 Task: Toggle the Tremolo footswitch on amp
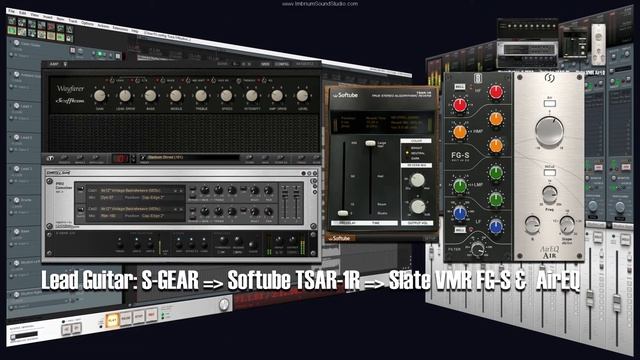239,81
